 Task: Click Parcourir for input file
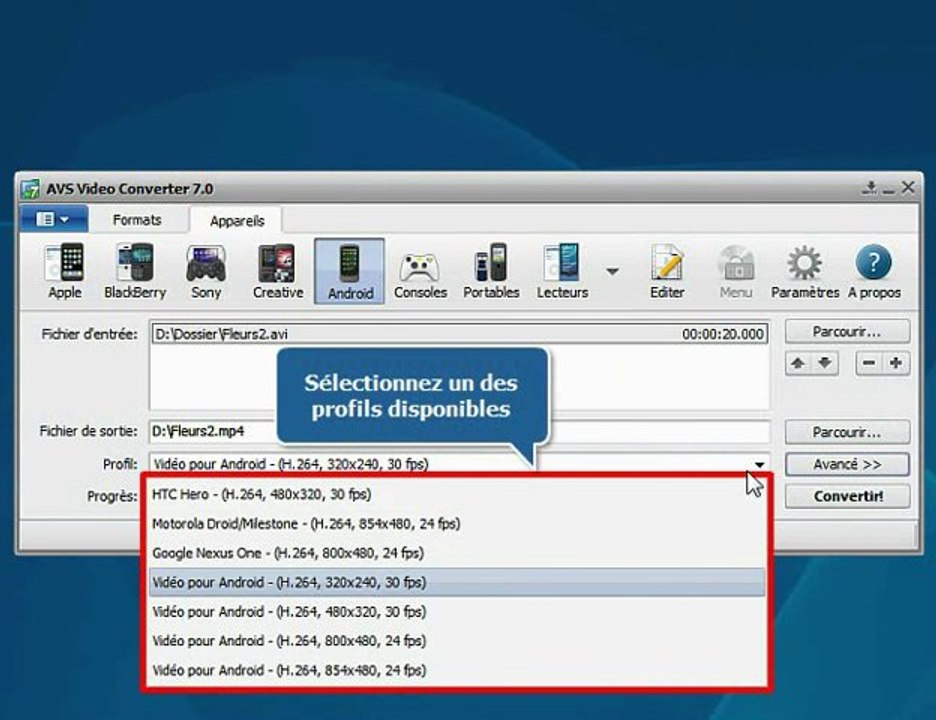(847, 331)
